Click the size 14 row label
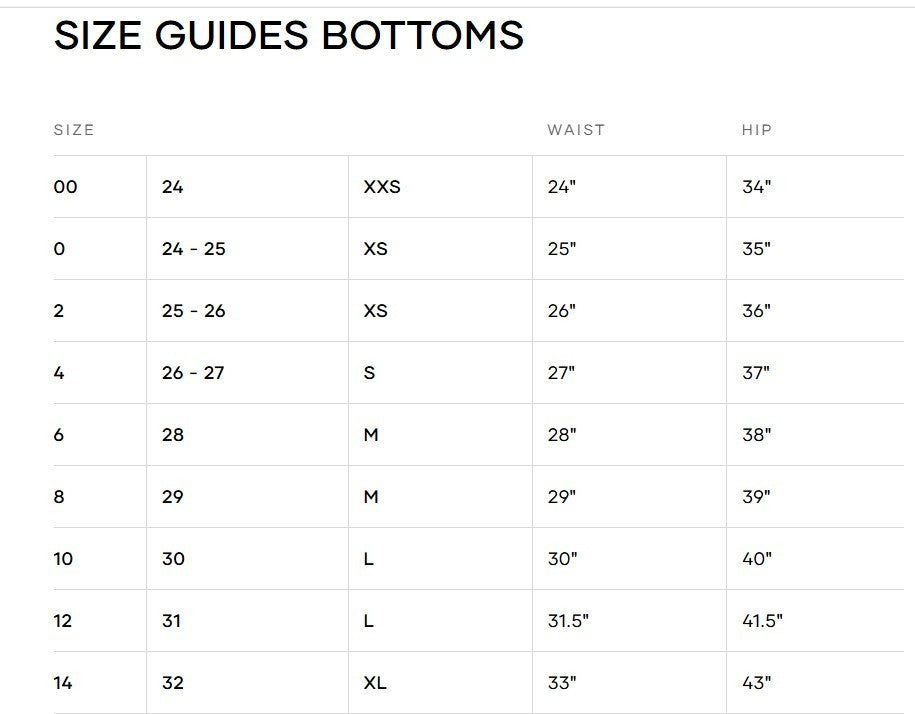This screenshot has width=915, height=714. 63,682
